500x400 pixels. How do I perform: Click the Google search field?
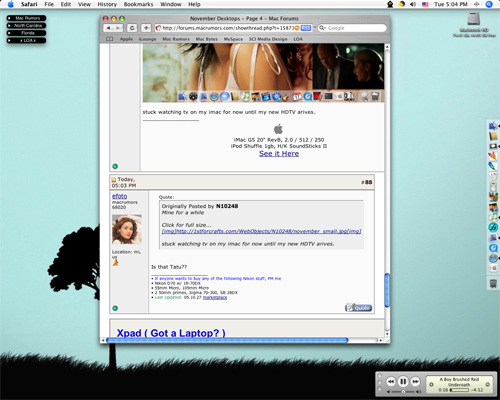(x=352, y=28)
